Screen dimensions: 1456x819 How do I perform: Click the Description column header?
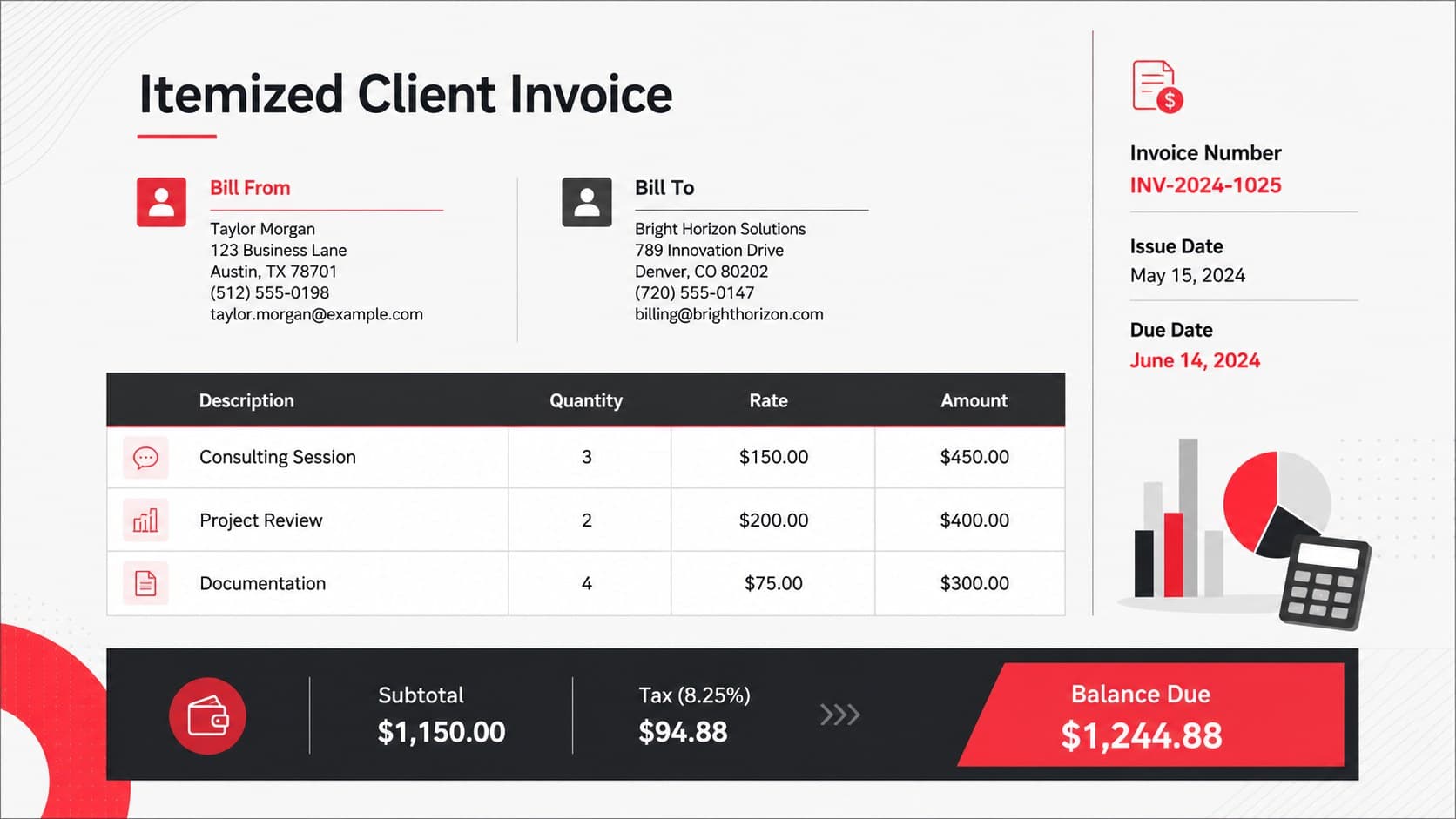246,400
